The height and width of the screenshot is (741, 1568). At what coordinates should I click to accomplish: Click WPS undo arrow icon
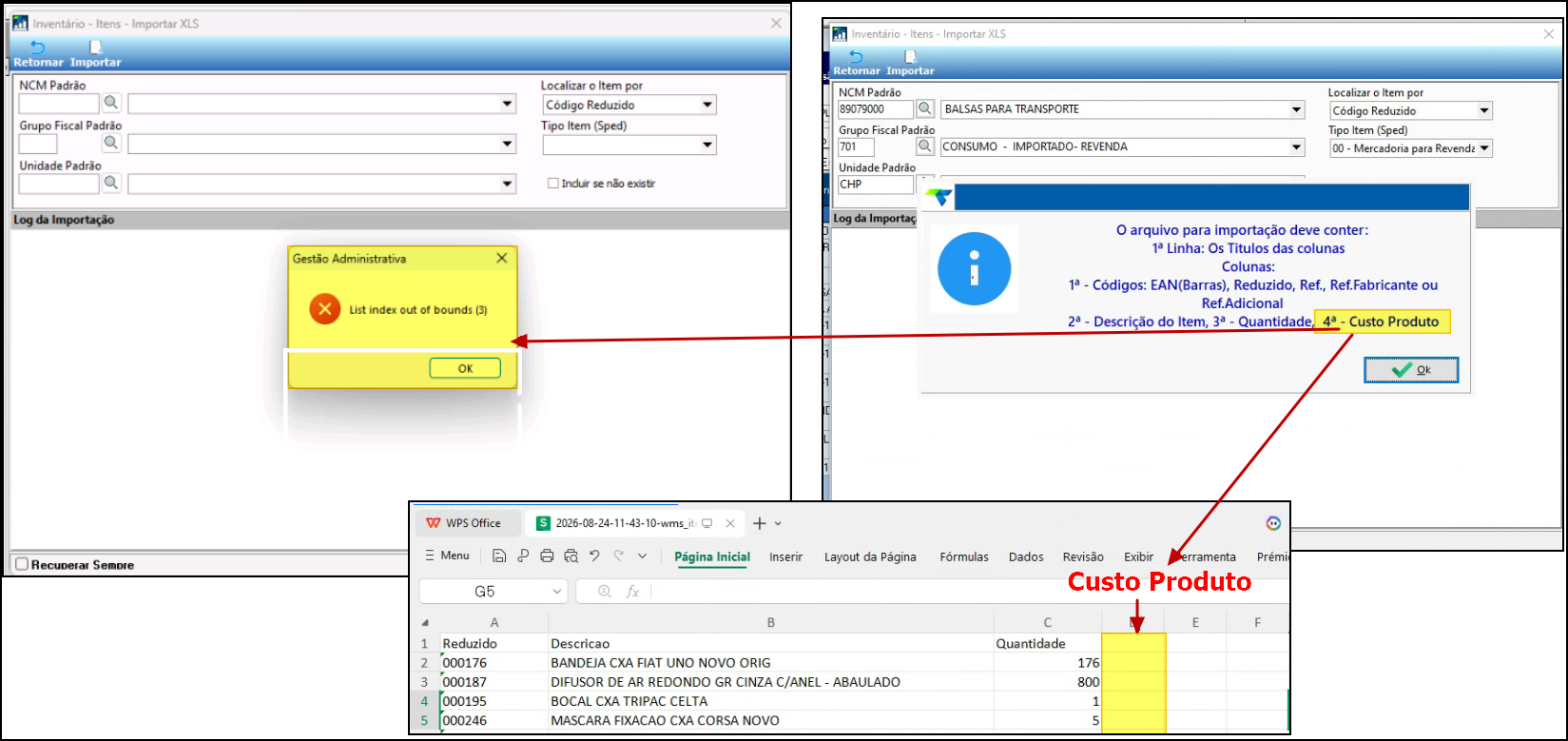coord(595,556)
